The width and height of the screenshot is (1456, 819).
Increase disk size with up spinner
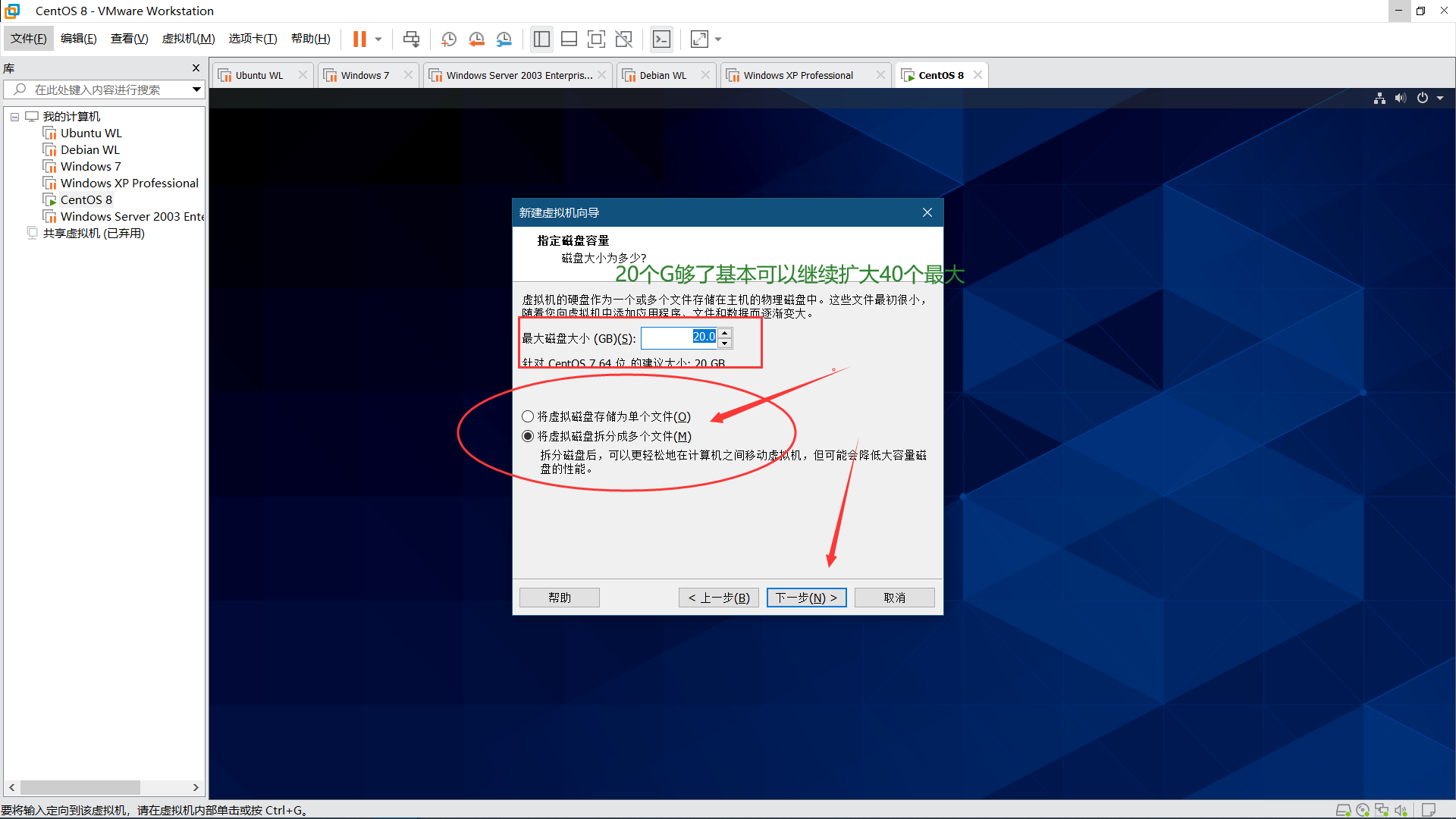coord(725,332)
